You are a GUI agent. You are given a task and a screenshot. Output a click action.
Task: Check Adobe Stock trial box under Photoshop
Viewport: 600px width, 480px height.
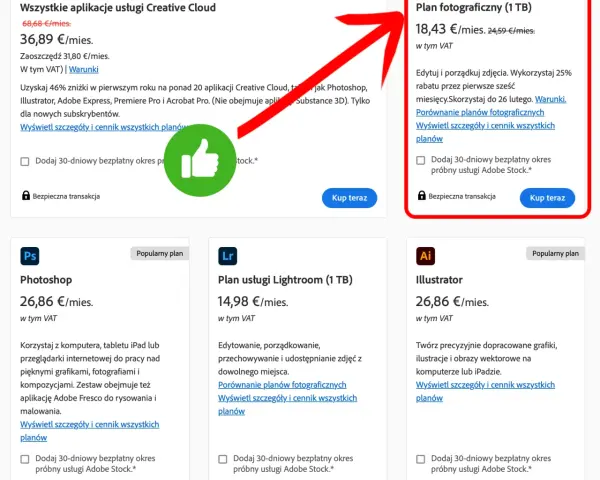tap(25, 459)
